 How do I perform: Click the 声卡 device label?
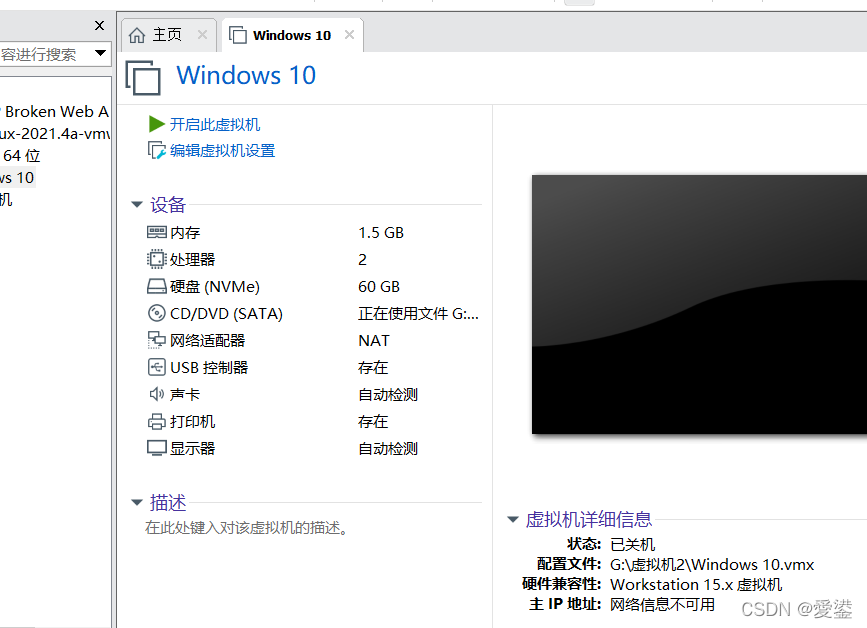(185, 395)
